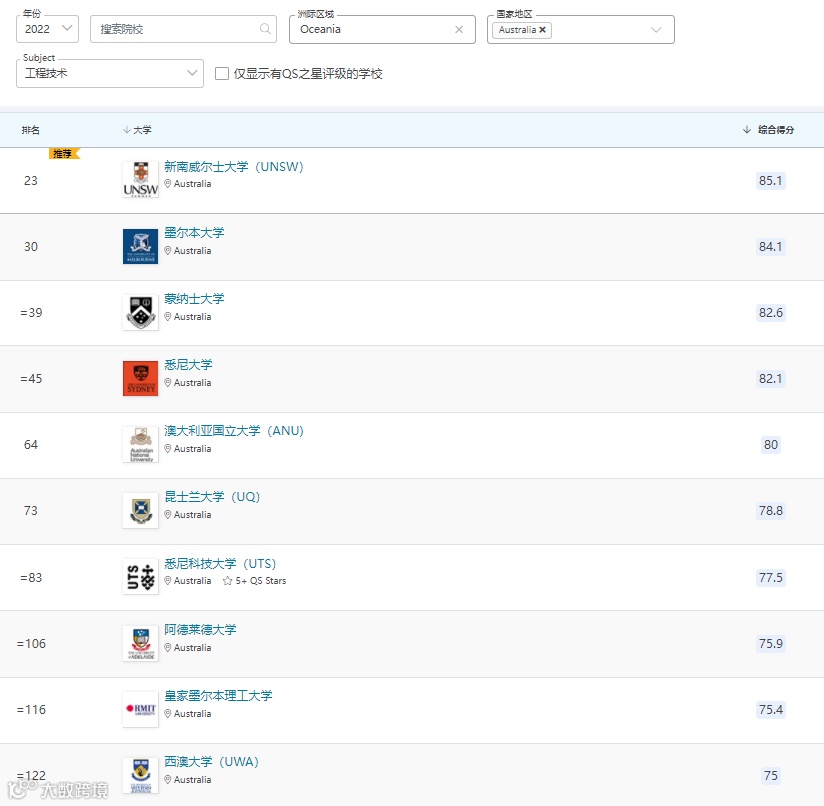The image size is (824, 806).
Task: Click the 82.6 score for 蒙纳士大学
Action: tap(770, 313)
